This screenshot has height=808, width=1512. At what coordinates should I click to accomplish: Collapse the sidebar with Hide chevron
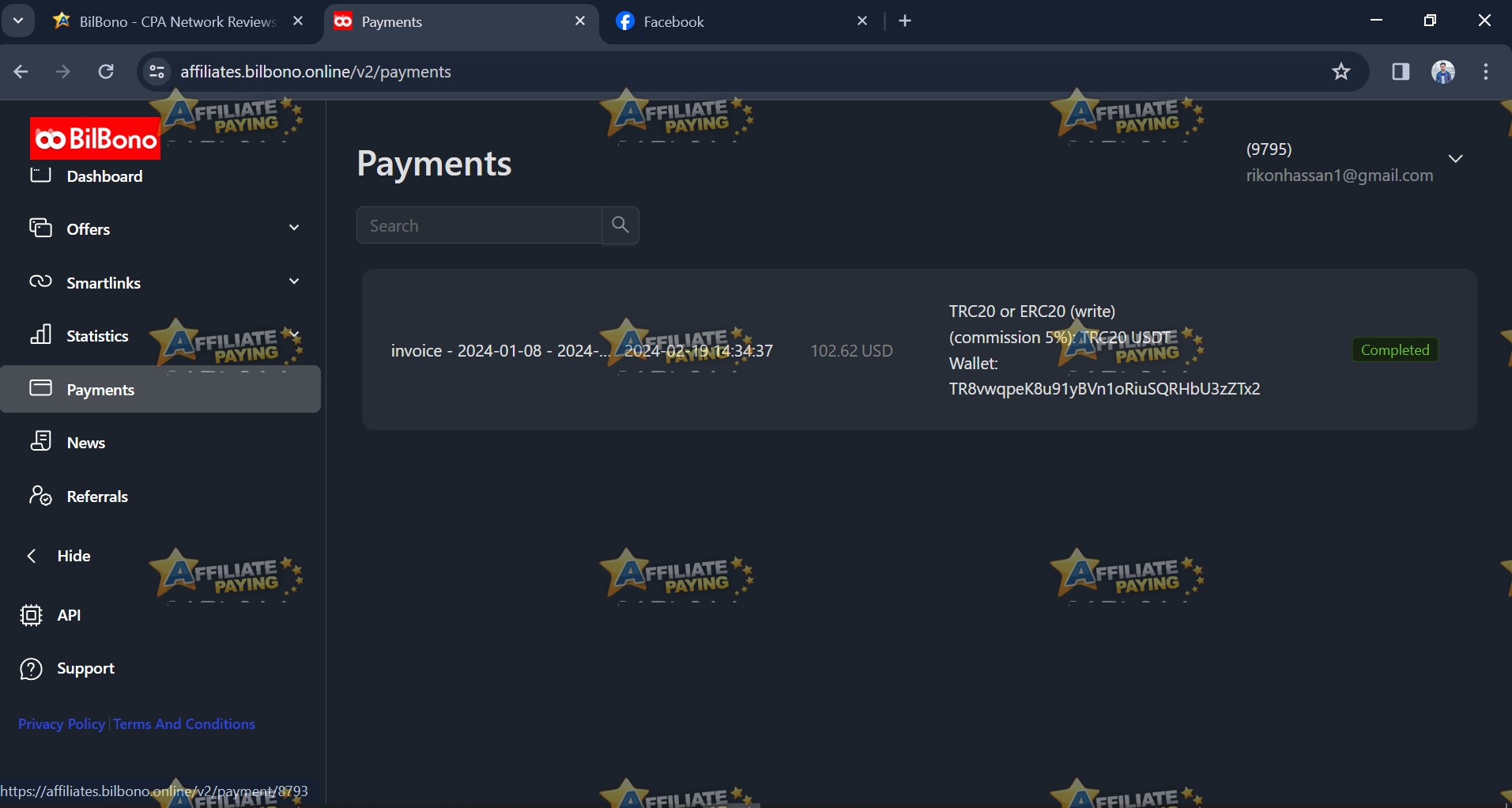point(32,556)
